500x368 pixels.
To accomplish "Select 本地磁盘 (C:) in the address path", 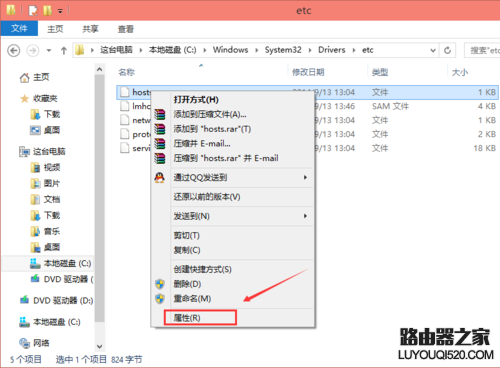I will click(x=172, y=50).
